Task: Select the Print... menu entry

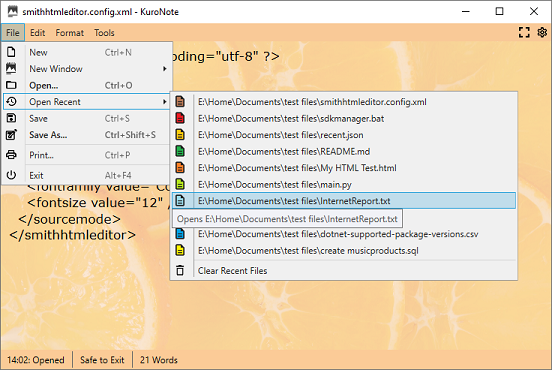Action: point(87,155)
